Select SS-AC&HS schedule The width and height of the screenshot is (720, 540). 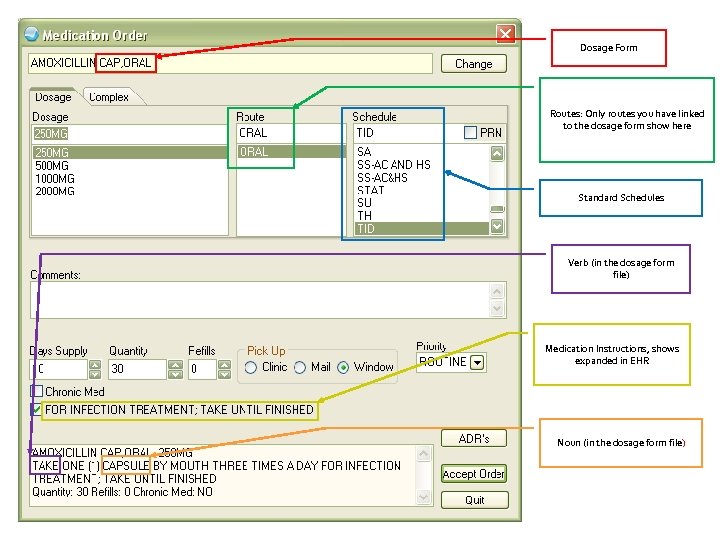pos(422,178)
